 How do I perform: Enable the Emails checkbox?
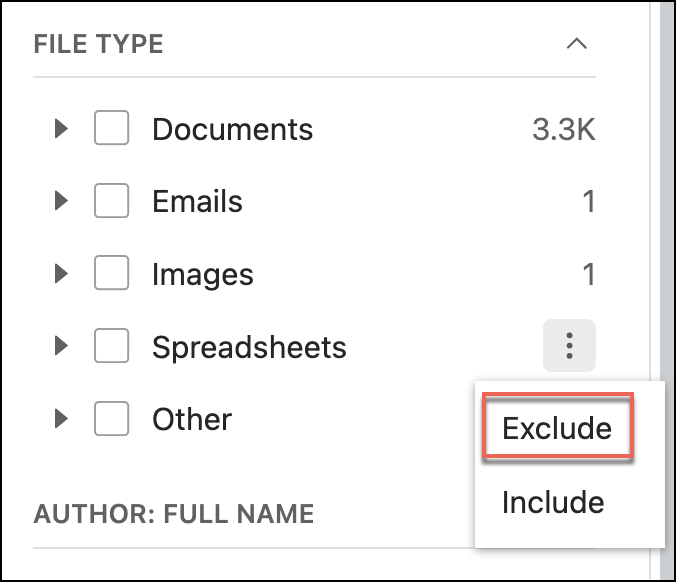tap(111, 201)
